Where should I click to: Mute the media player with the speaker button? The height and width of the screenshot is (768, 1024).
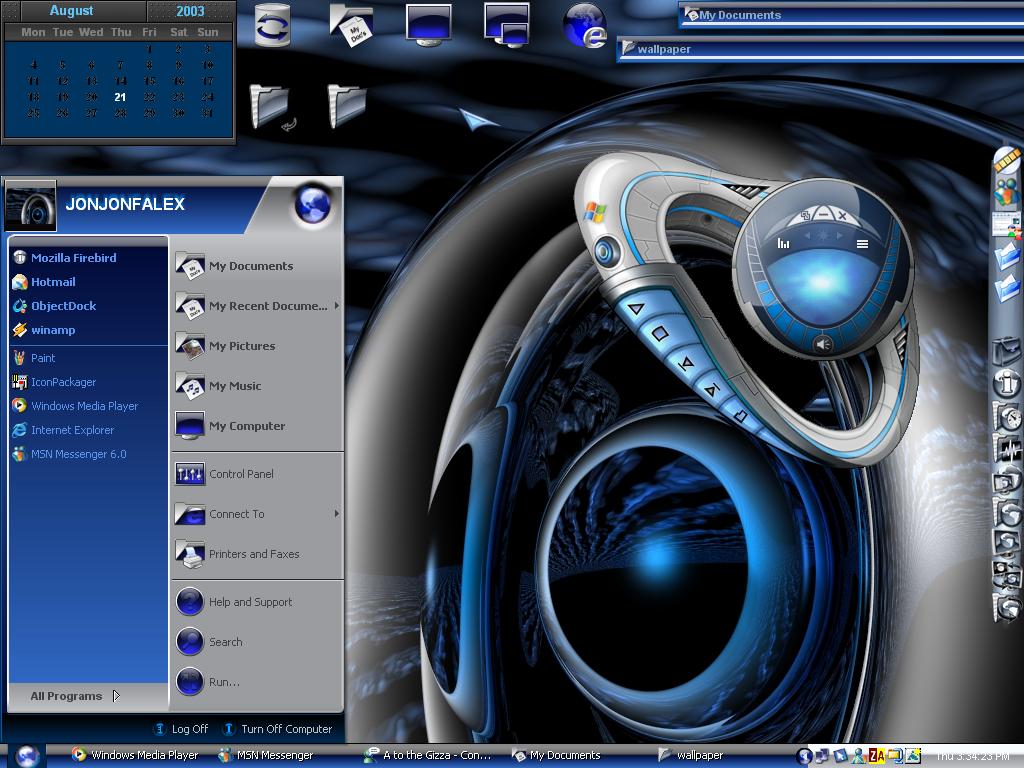tap(823, 344)
